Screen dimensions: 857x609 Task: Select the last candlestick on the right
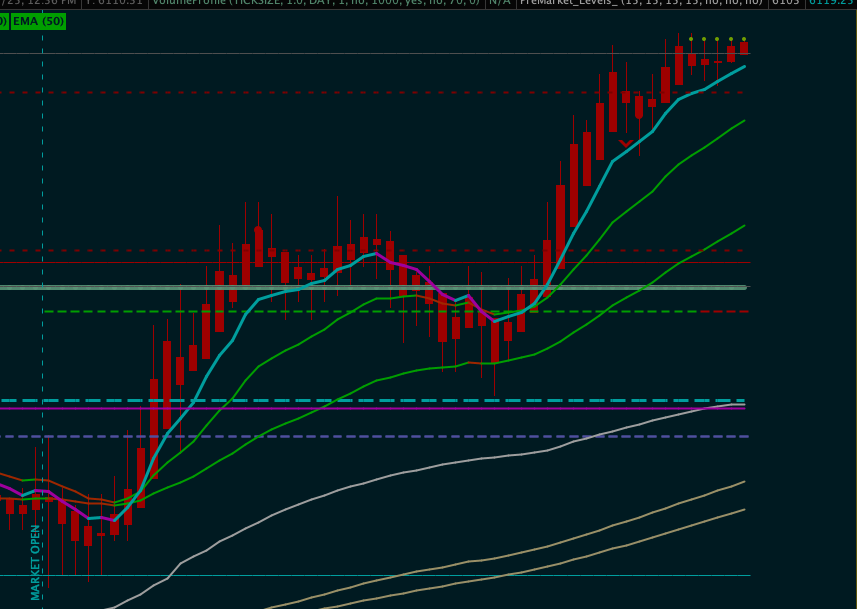[743, 48]
